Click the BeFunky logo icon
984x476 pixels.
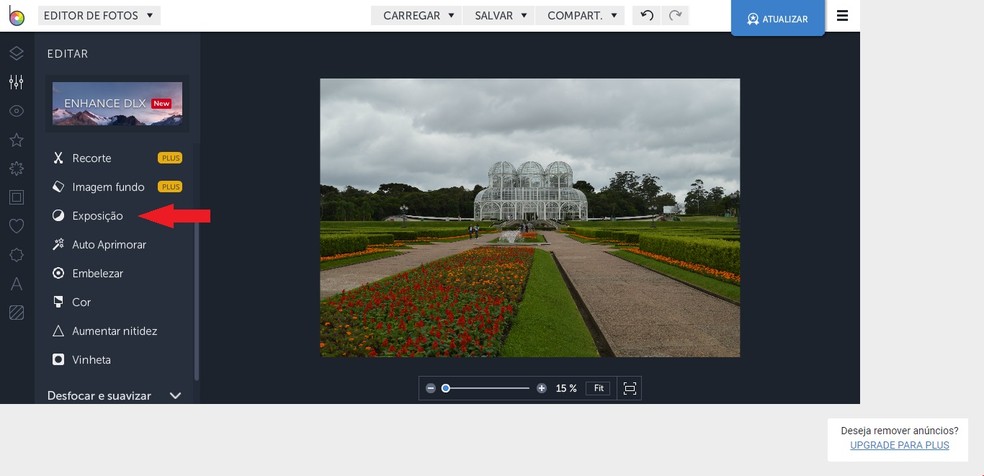point(16,16)
